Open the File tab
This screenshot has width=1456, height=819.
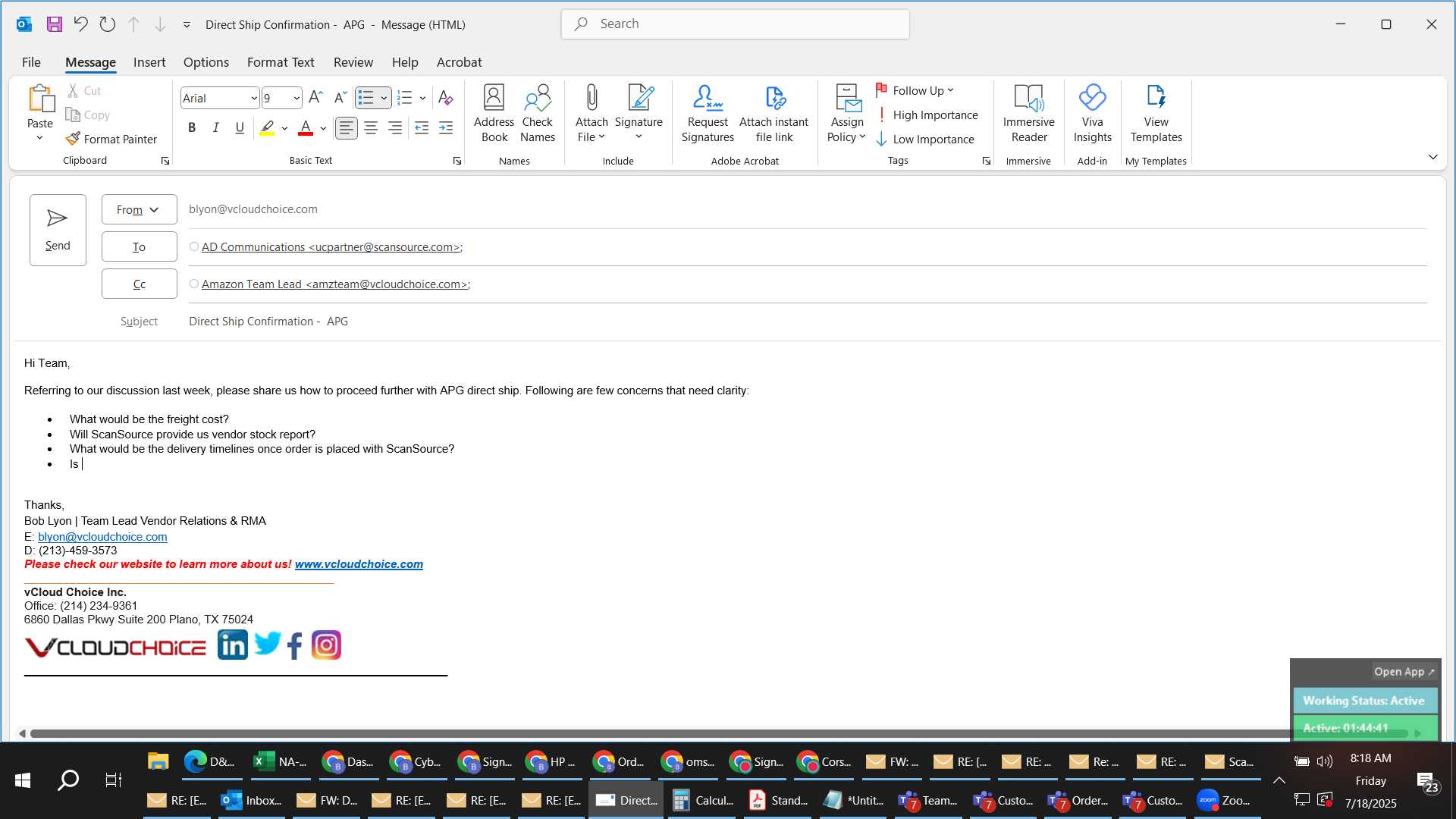pyautogui.click(x=31, y=62)
